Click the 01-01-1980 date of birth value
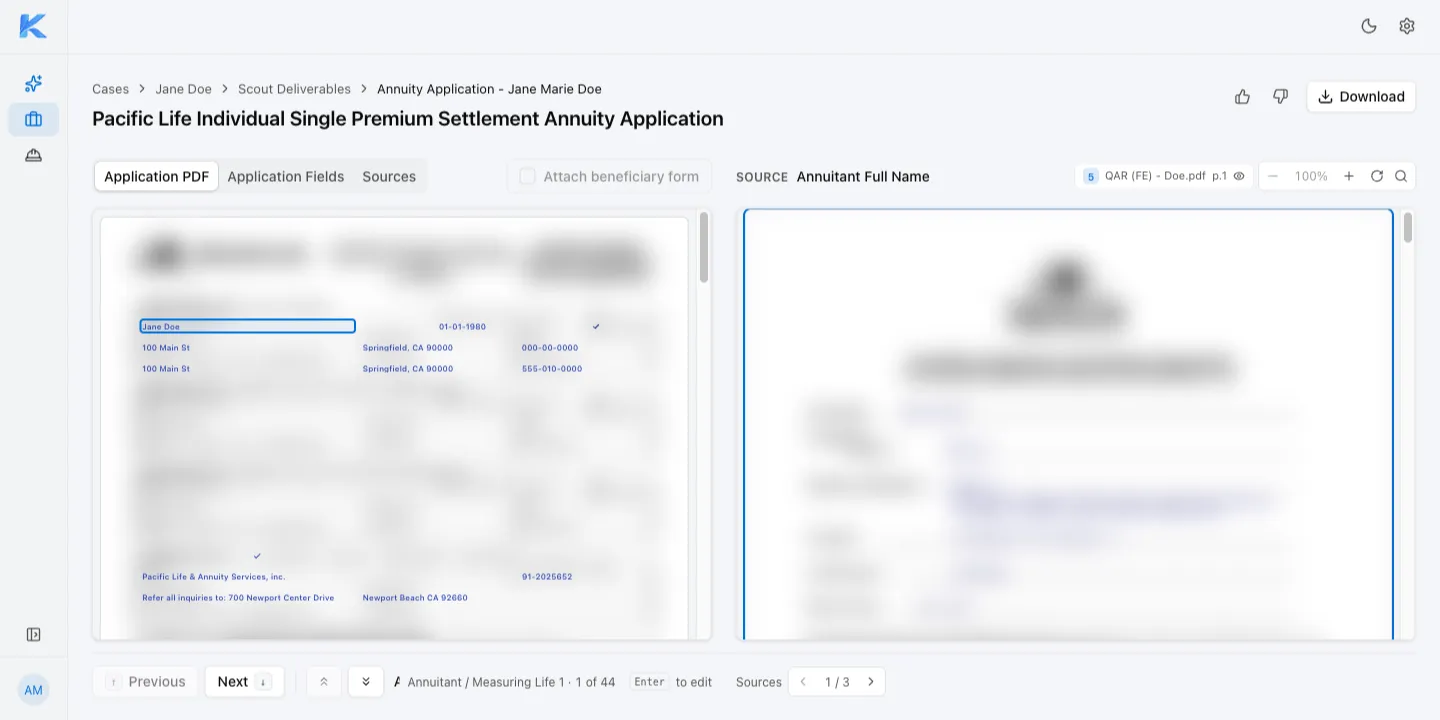 [462, 327]
